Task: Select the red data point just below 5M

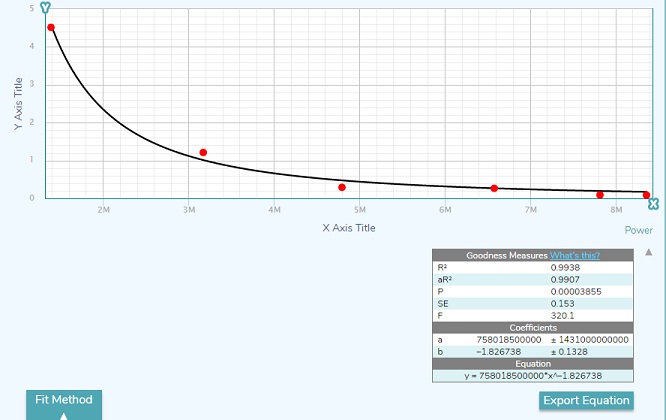Action: (342, 187)
